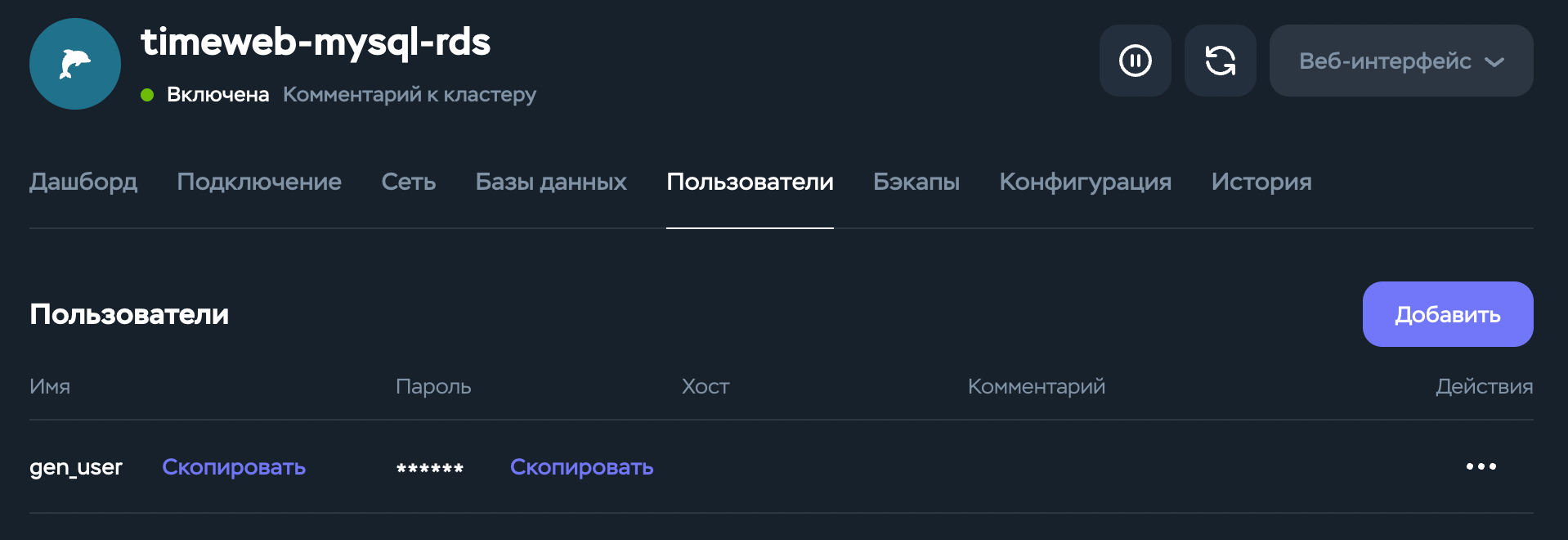Screen dimensions: 1568x540
Task: Click the gen_user name in the table
Action: pos(76,467)
